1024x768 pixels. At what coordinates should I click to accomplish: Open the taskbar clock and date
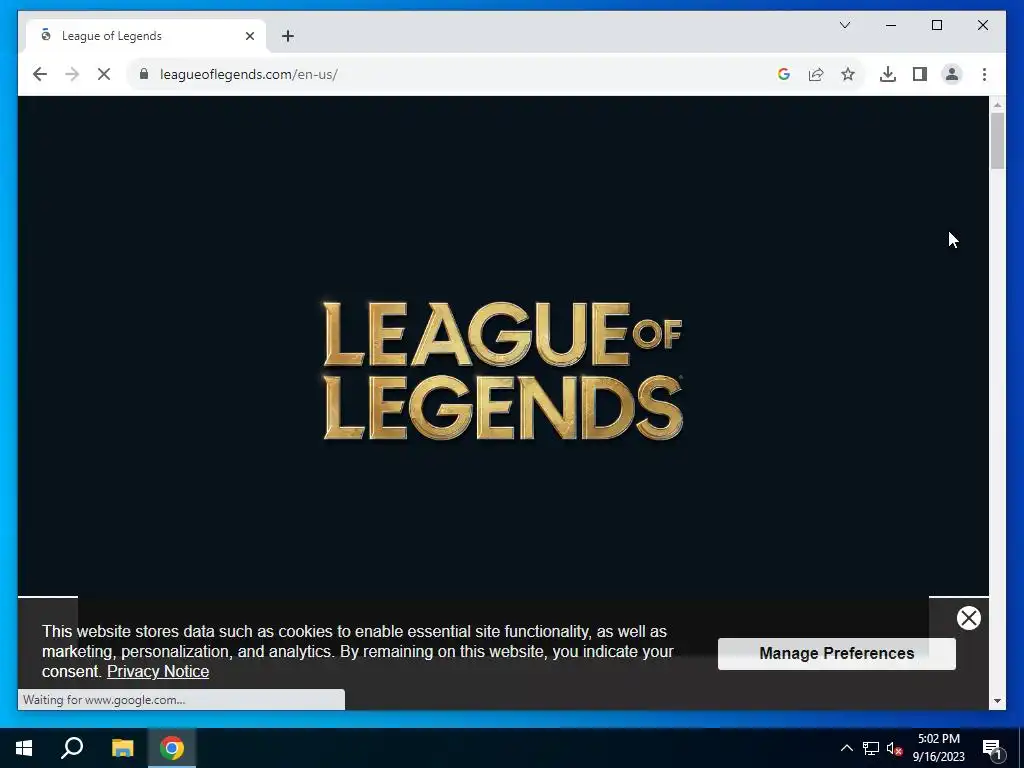point(938,748)
